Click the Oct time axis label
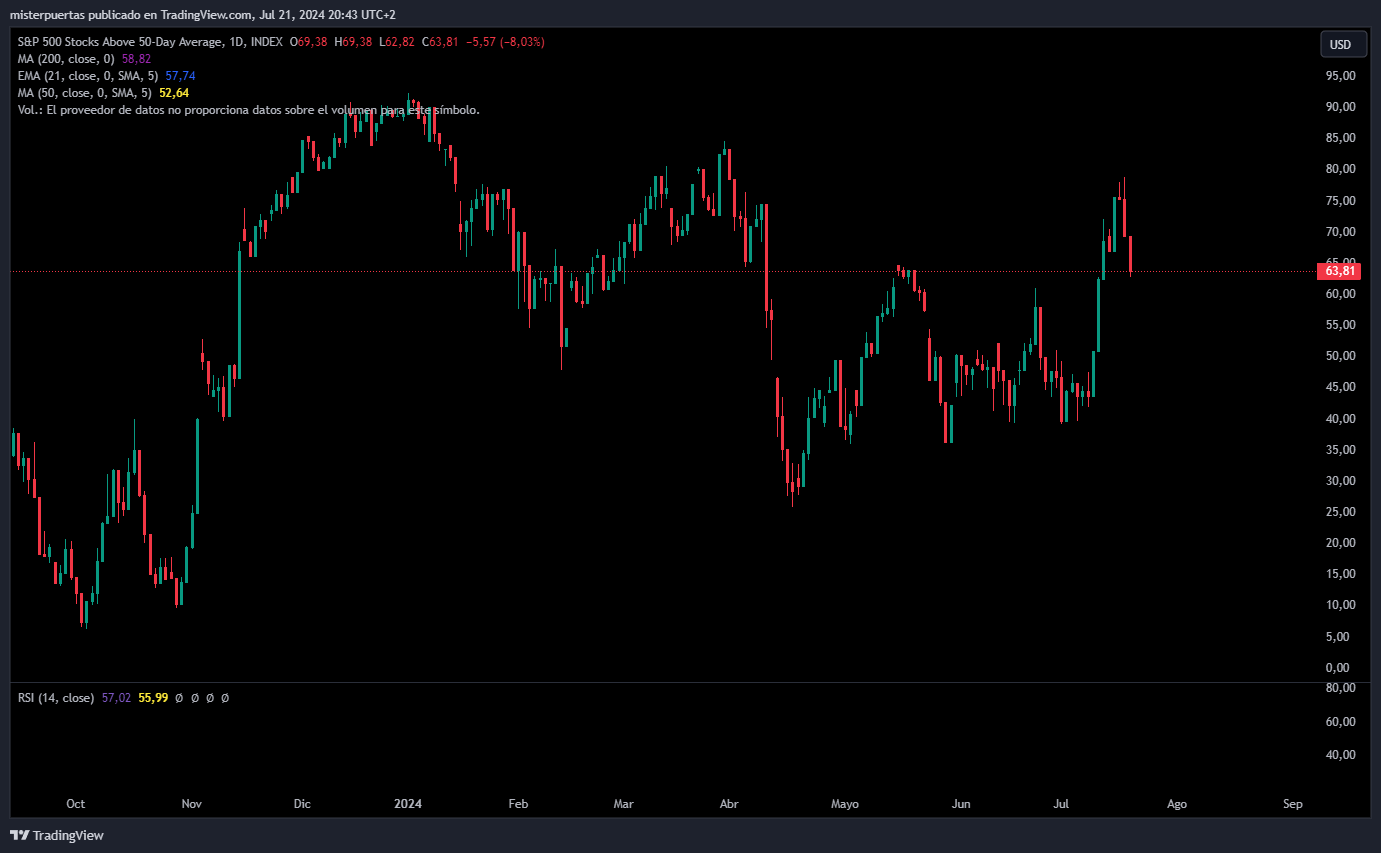 point(75,804)
